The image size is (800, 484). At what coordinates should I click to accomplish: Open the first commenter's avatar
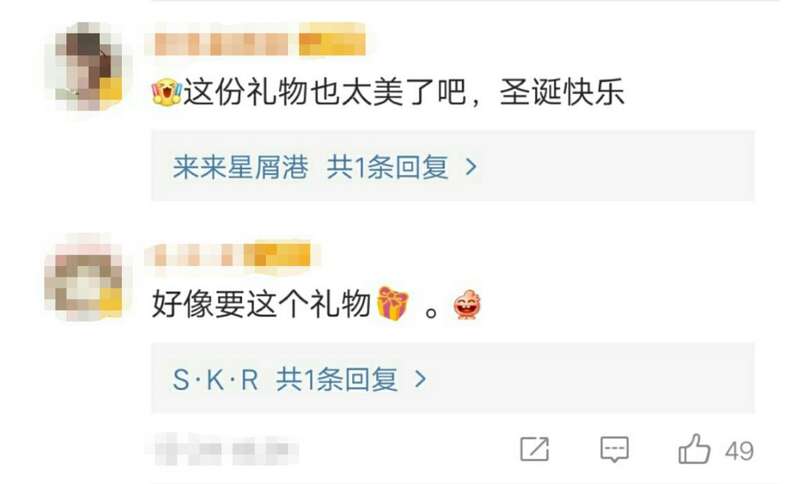pos(84,66)
